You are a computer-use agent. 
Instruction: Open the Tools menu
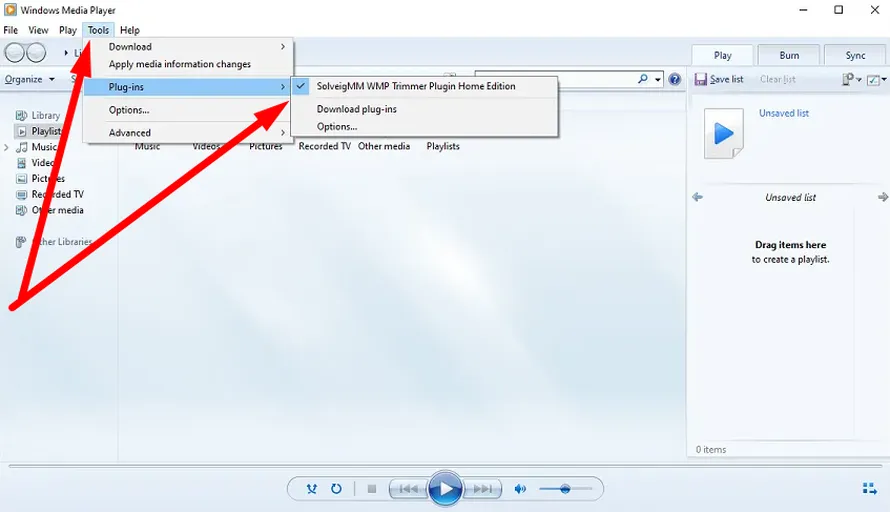point(98,30)
